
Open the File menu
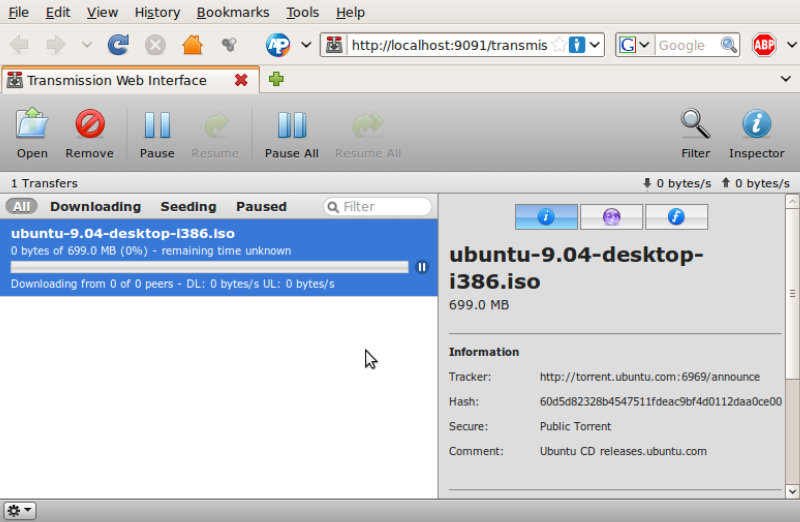click(18, 12)
